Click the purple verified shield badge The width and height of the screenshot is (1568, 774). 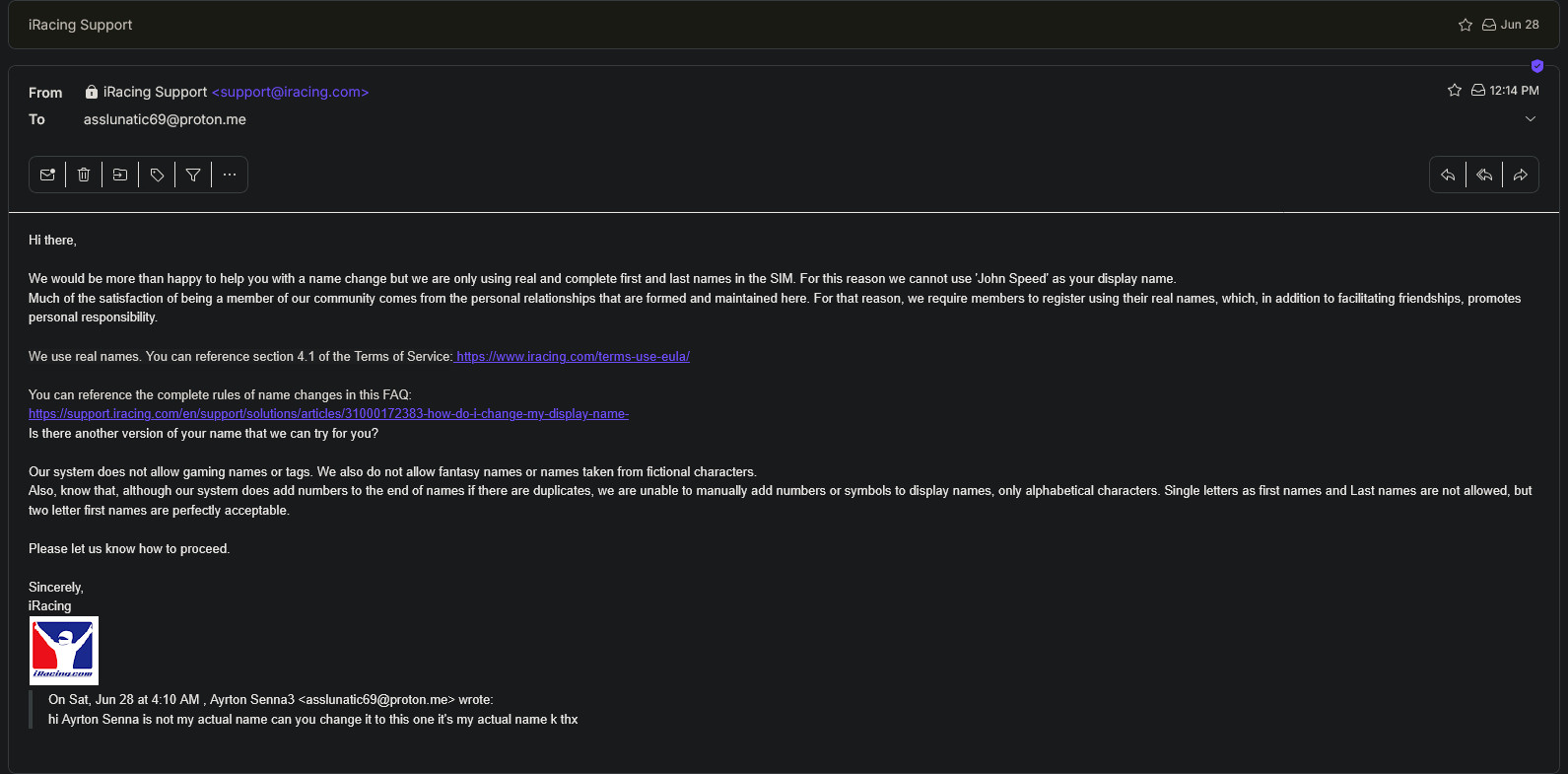click(x=1537, y=66)
